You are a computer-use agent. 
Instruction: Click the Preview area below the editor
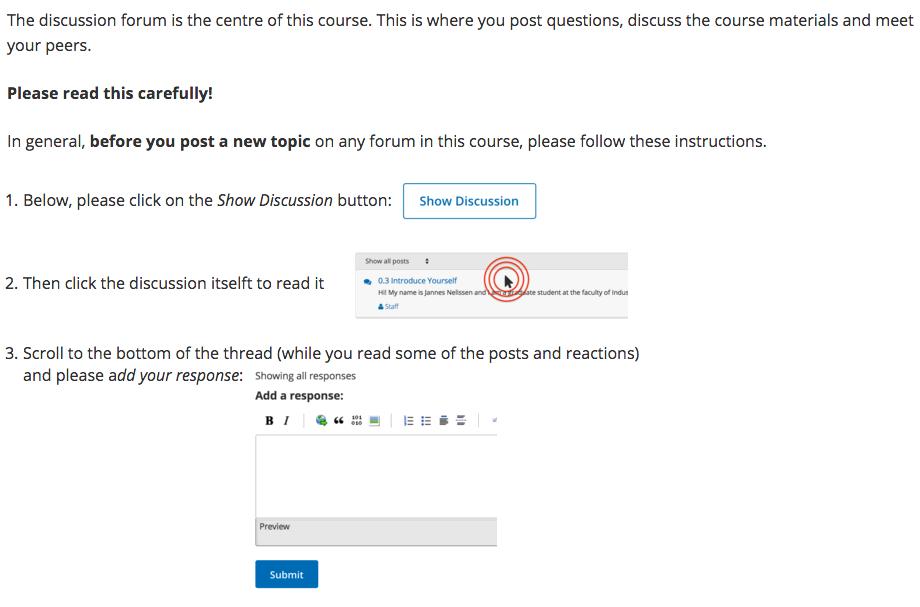376,532
